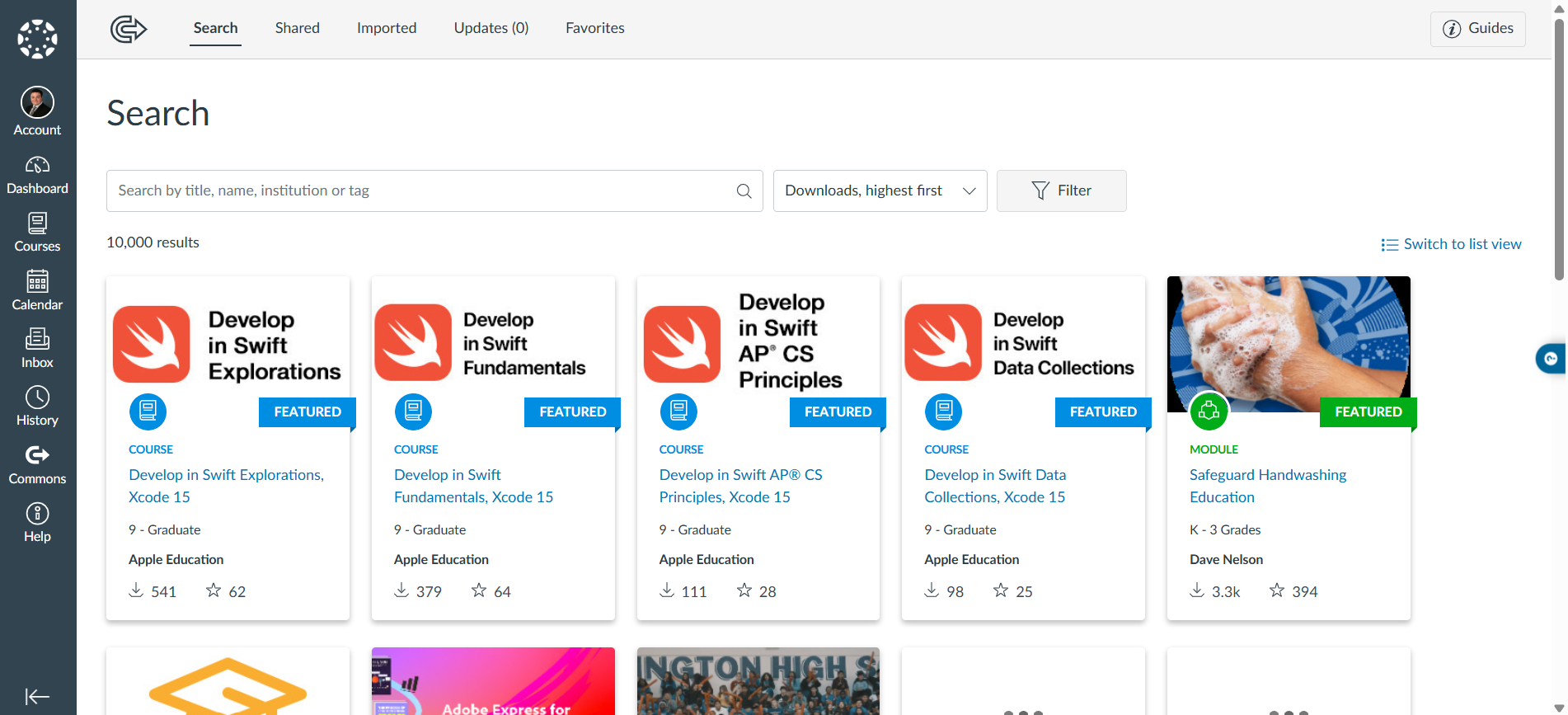Open the Inbox sidebar icon
This screenshot has height=715, width=1568.
(x=37, y=349)
